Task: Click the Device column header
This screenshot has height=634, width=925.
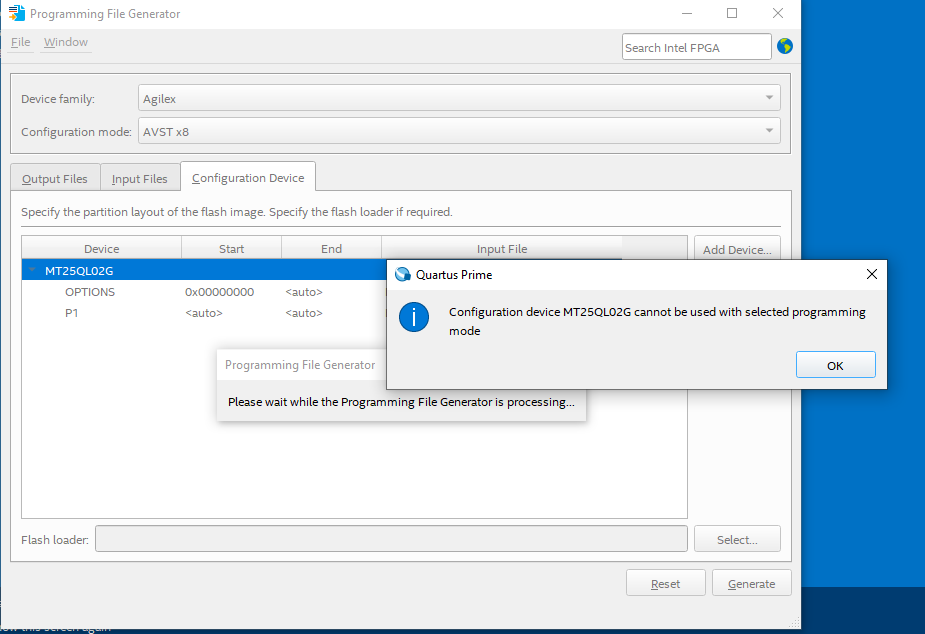Action: point(101,248)
